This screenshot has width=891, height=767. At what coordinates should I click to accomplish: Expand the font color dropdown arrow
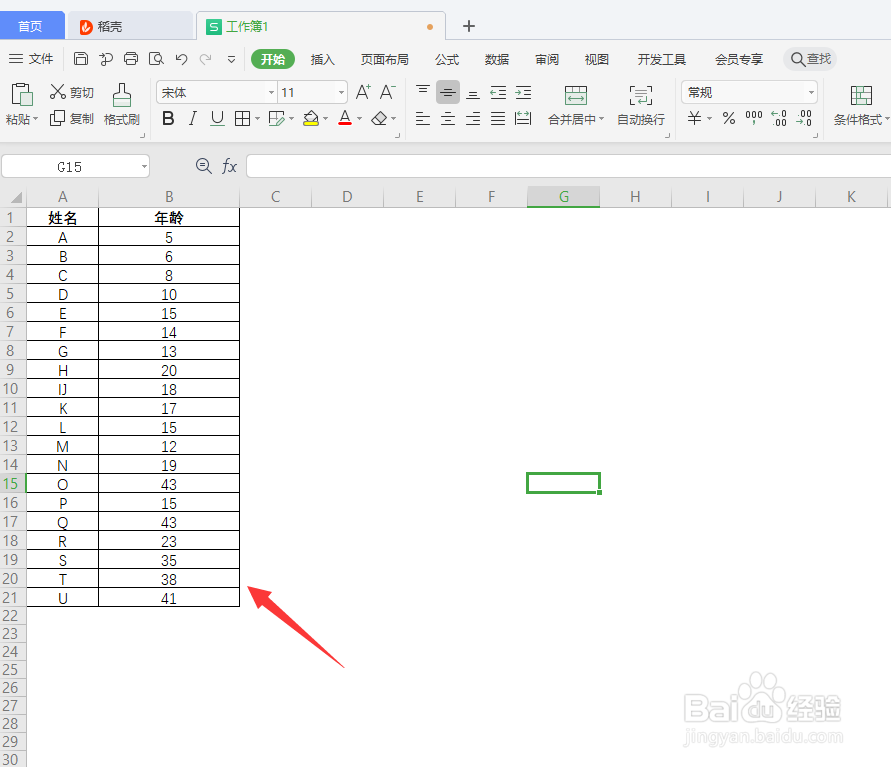tap(359, 119)
